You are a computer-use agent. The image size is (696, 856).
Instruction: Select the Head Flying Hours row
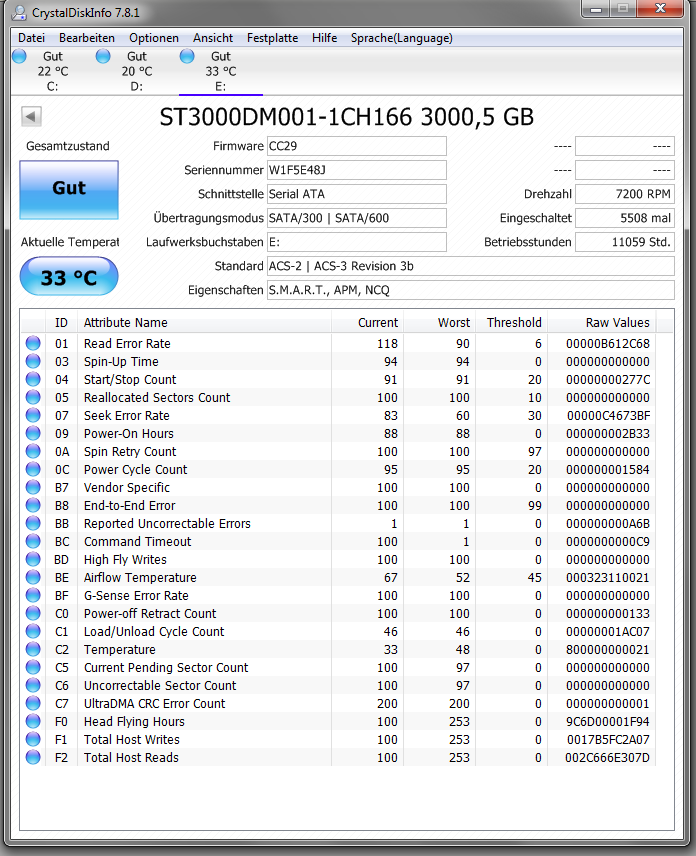pyautogui.click(x=338, y=722)
